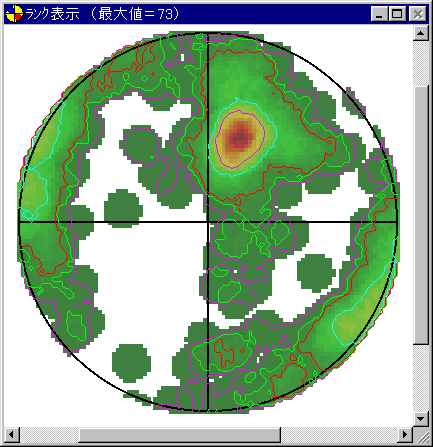
Task: Click the horizontal scrollbar track right of the thumb
Action: pos(339,435)
